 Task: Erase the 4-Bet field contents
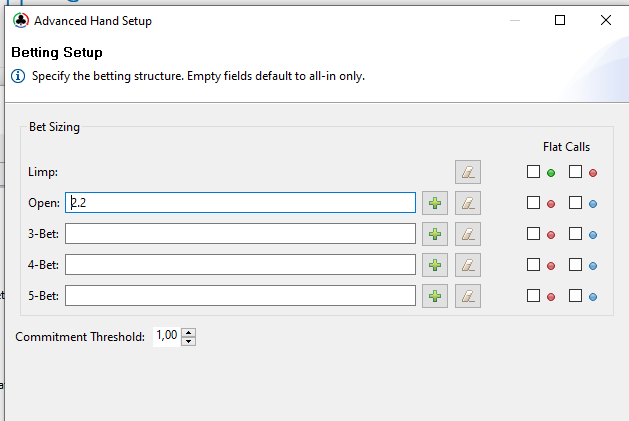(468, 265)
